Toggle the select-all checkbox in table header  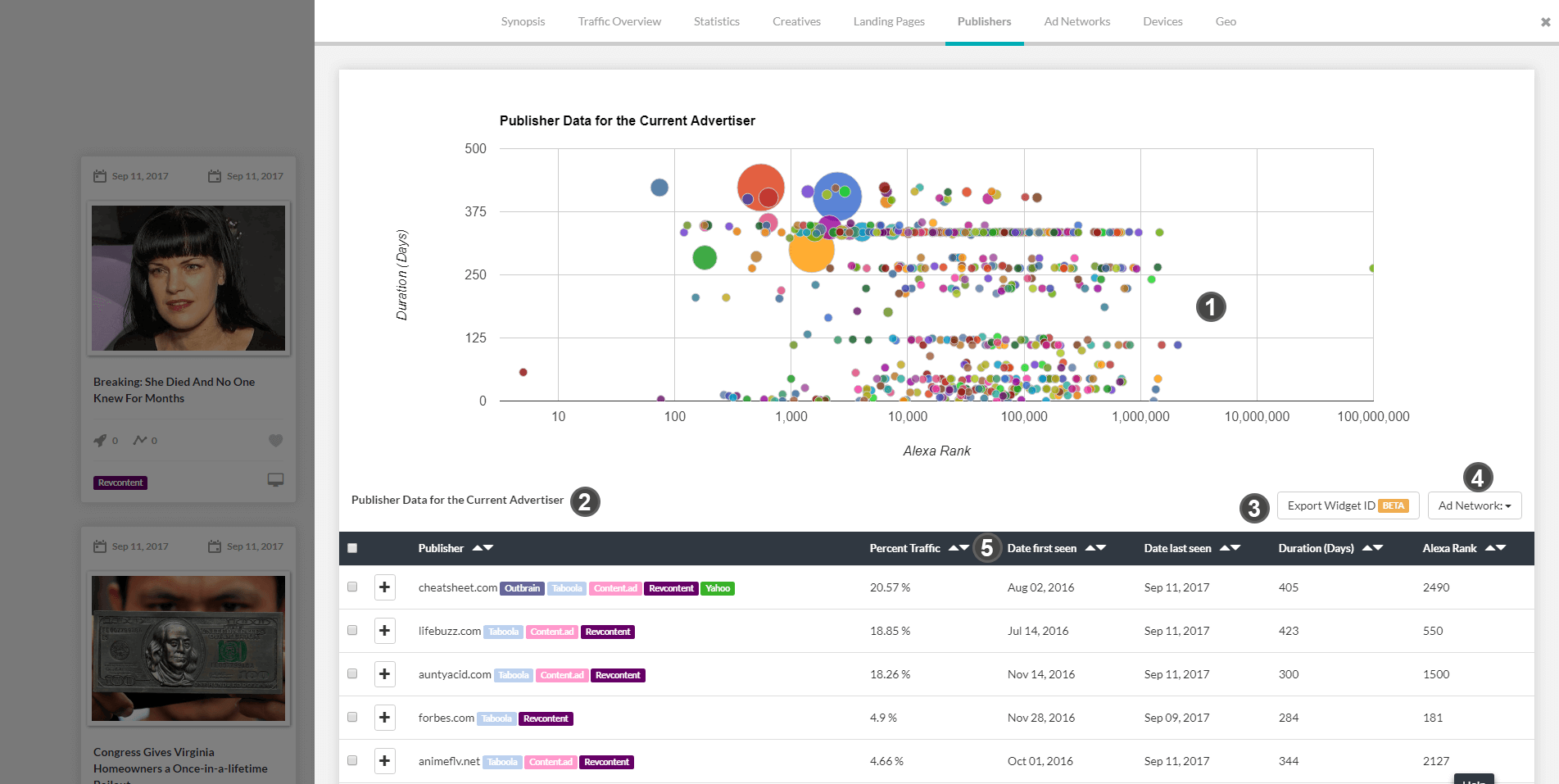(x=352, y=548)
